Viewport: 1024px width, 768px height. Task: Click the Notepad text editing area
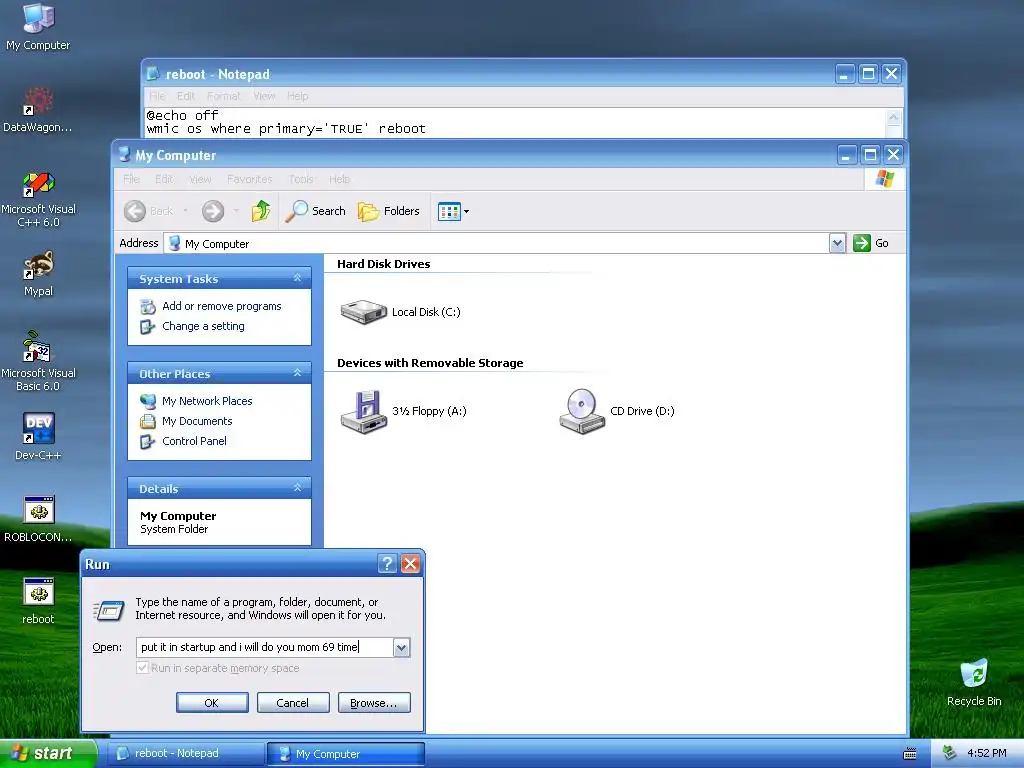(x=514, y=122)
